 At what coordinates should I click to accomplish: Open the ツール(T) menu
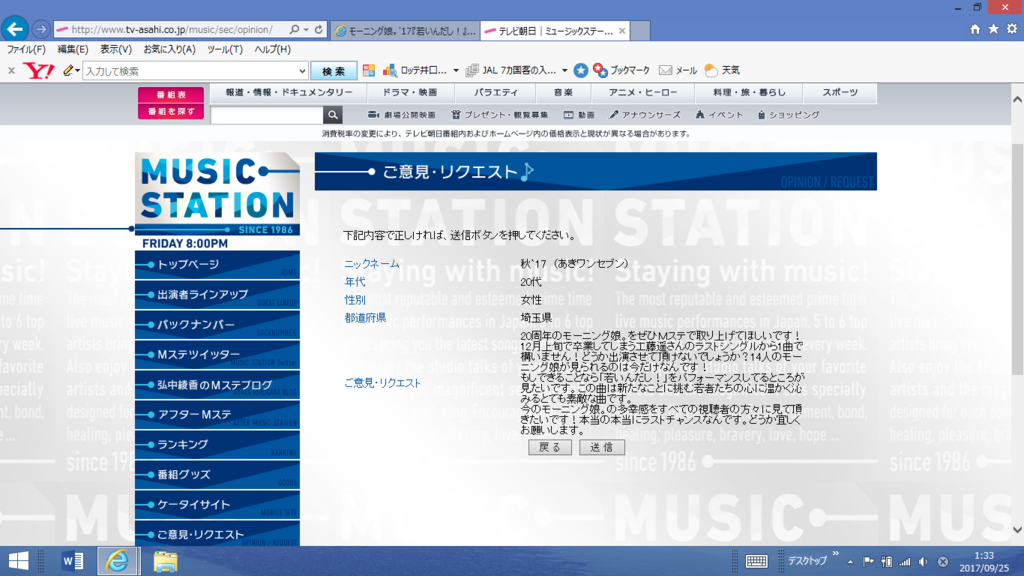tap(225, 50)
